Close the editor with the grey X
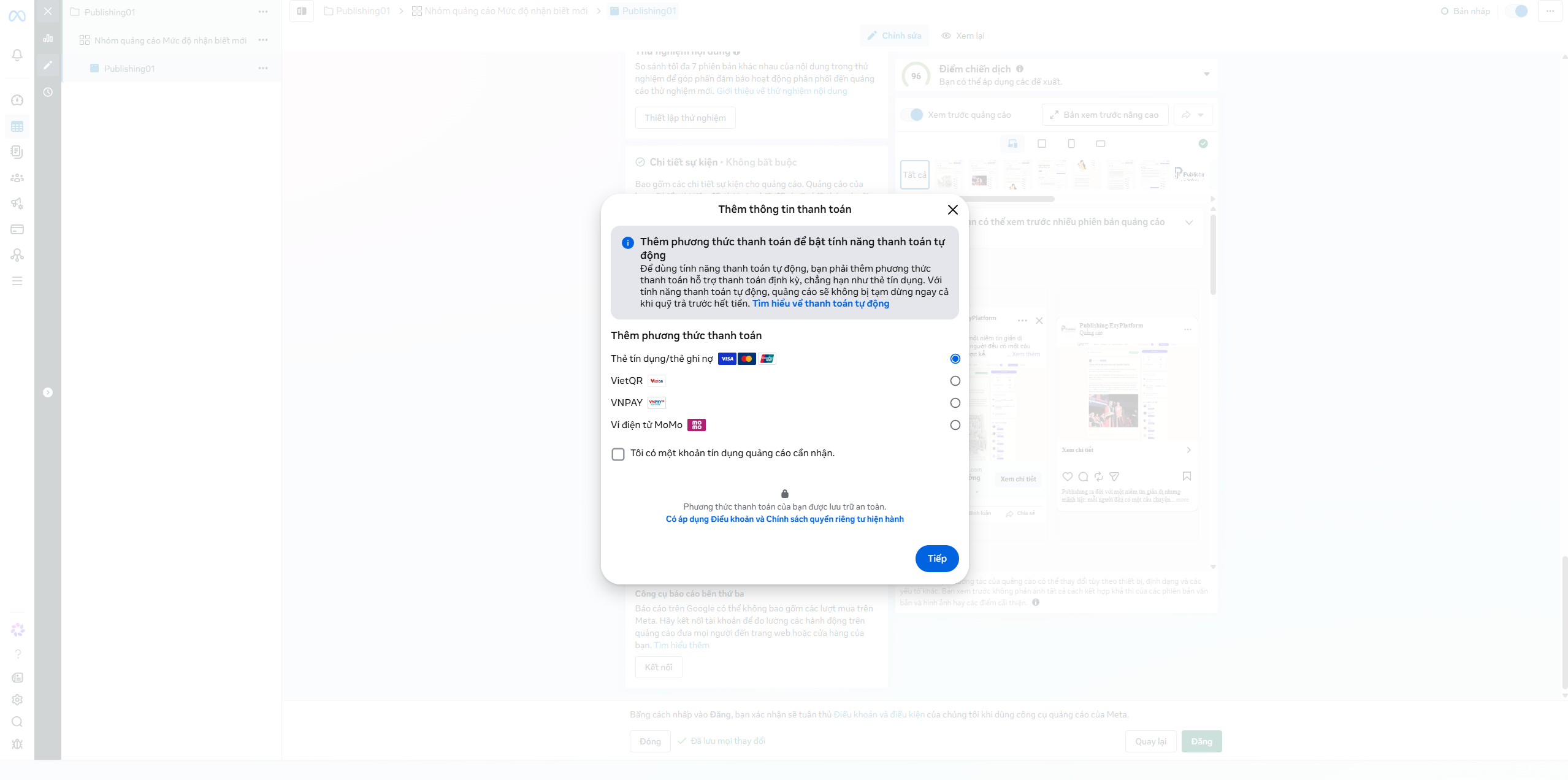Viewport: 1568px width, 780px height. click(48, 11)
